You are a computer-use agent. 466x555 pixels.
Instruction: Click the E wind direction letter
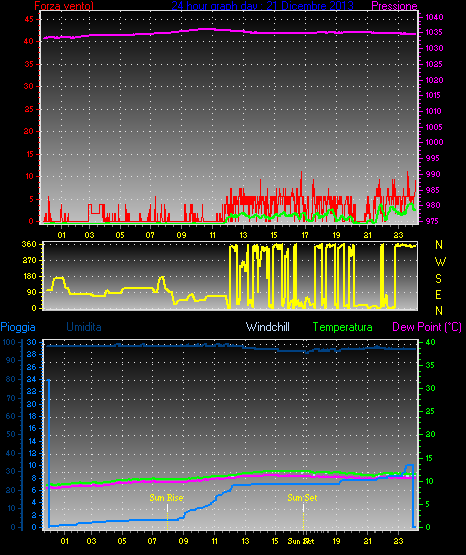[x=438, y=294]
